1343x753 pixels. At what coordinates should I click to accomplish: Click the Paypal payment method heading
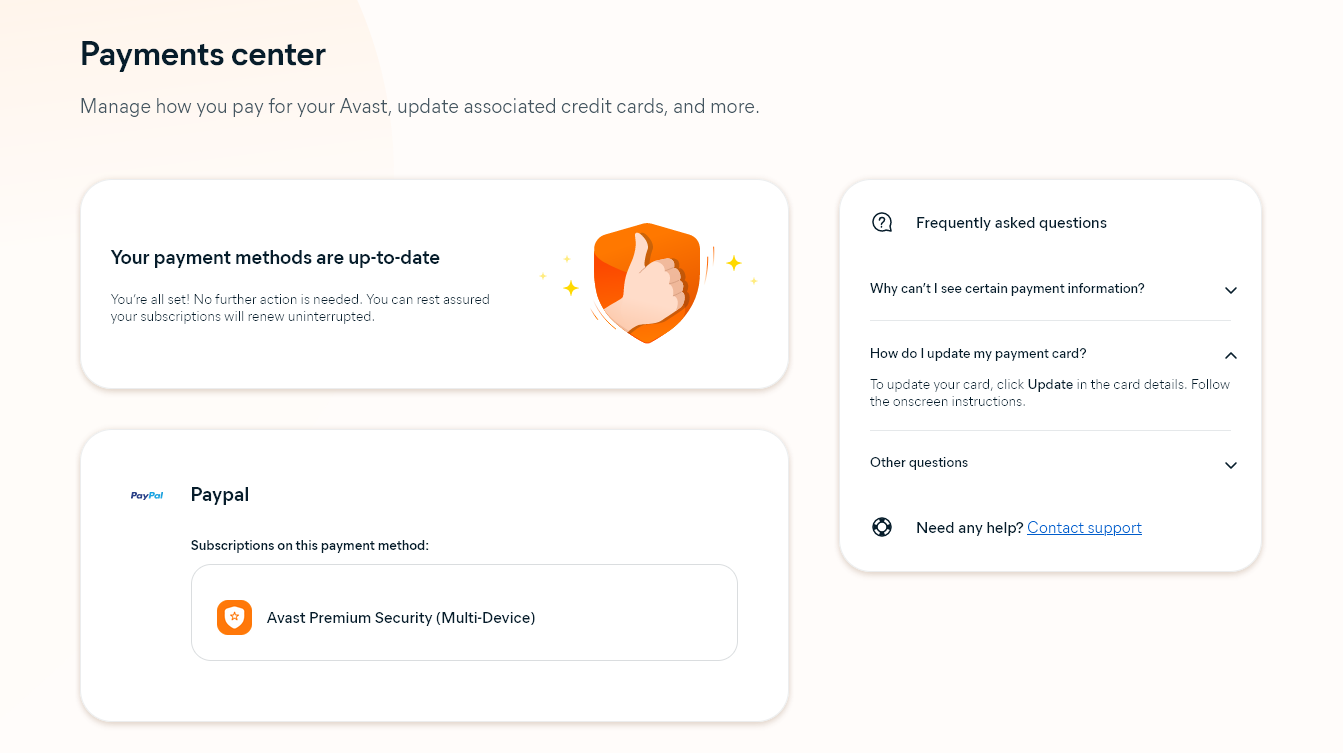pos(220,495)
